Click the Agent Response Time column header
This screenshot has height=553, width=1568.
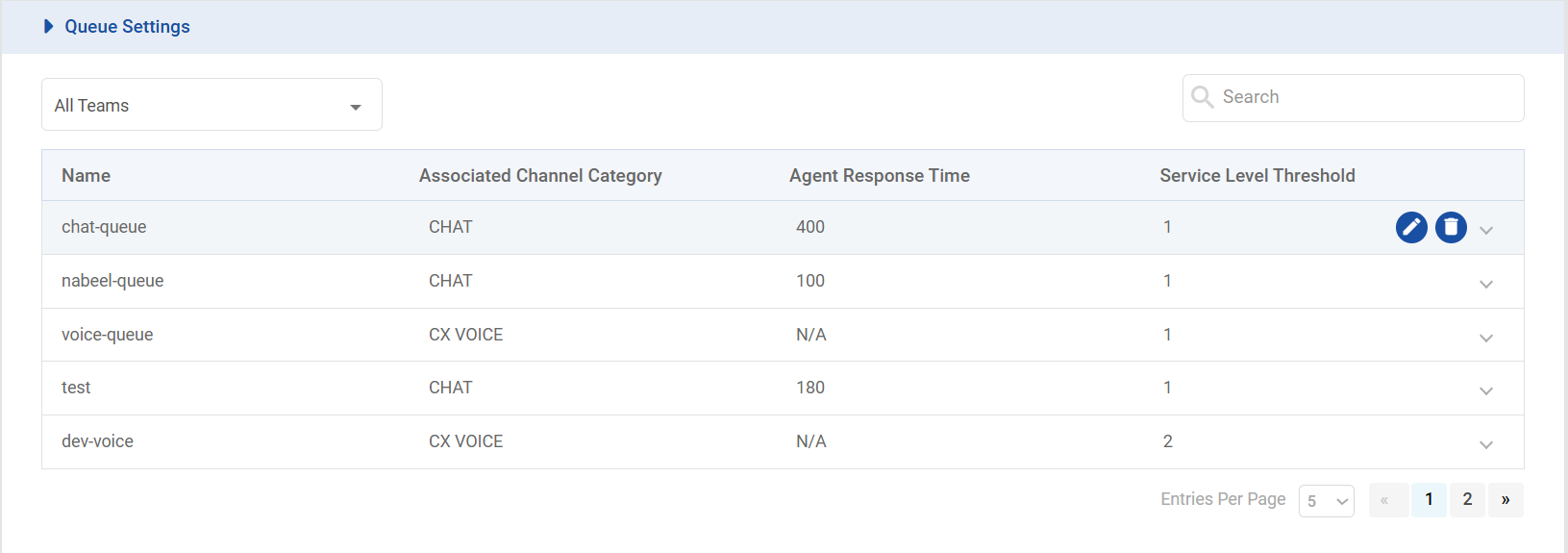[x=879, y=176]
